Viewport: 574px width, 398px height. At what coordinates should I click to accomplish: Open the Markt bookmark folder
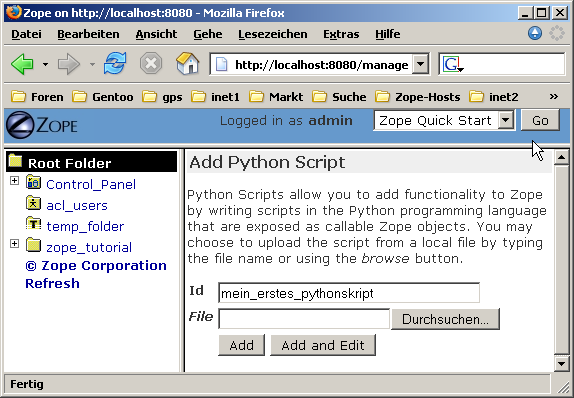coord(276,97)
